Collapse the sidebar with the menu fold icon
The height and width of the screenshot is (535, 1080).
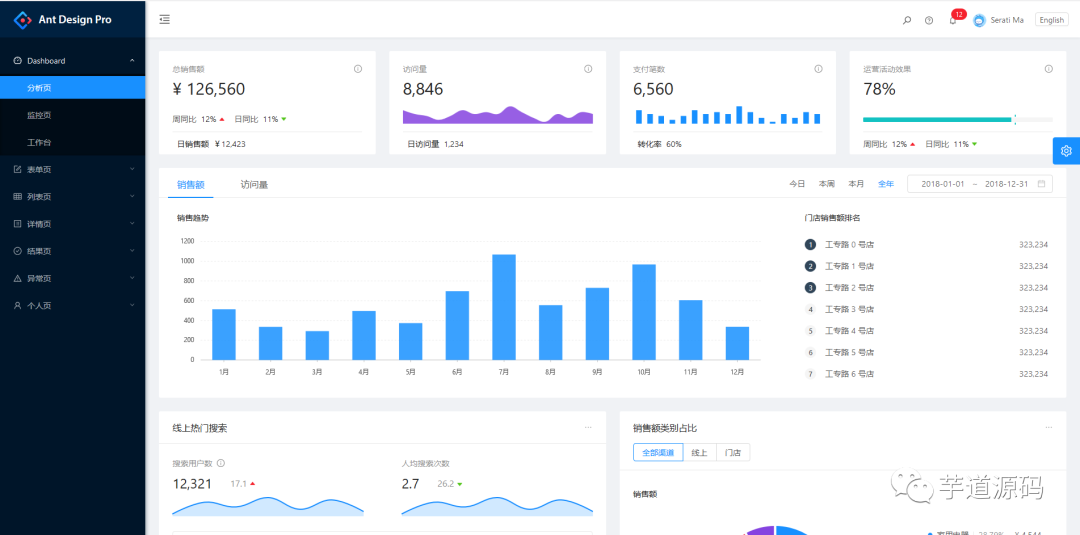(165, 19)
